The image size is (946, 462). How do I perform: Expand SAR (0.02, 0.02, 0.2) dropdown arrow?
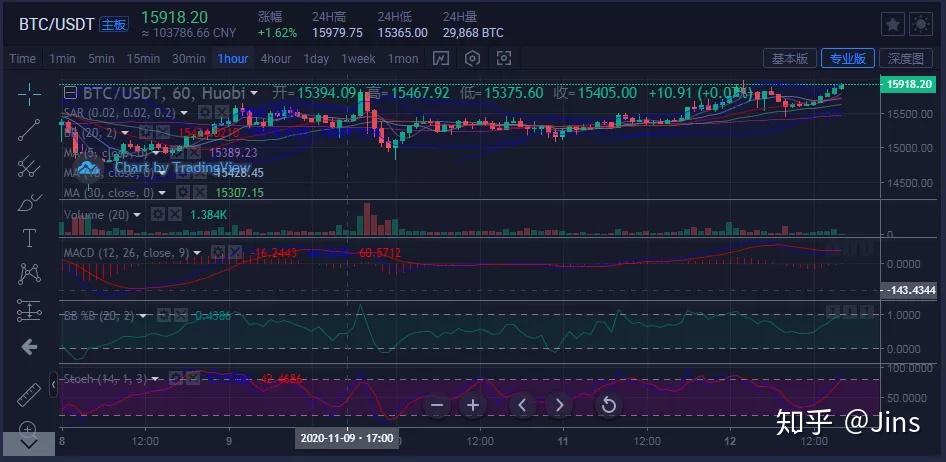tap(184, 113)
